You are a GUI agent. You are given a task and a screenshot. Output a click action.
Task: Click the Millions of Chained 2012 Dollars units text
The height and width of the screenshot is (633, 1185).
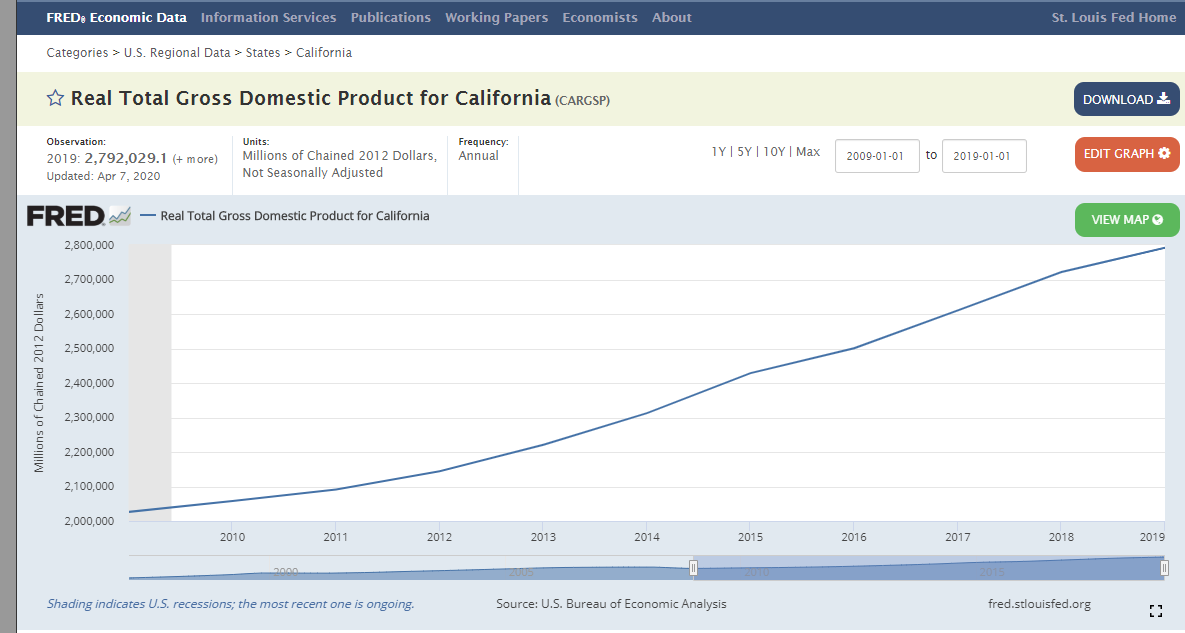pos(340,156)
